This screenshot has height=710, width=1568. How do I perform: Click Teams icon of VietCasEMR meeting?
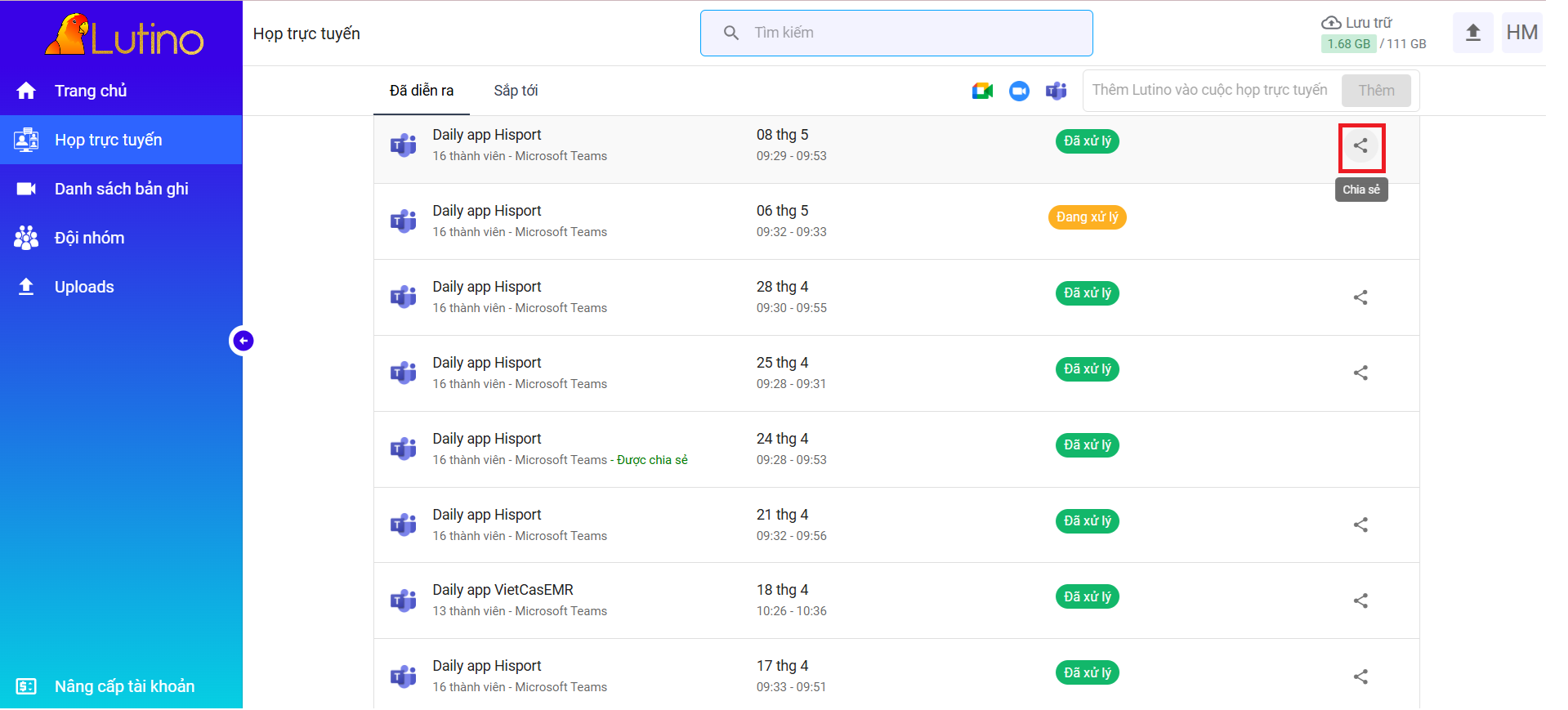(x=403, y=601)
